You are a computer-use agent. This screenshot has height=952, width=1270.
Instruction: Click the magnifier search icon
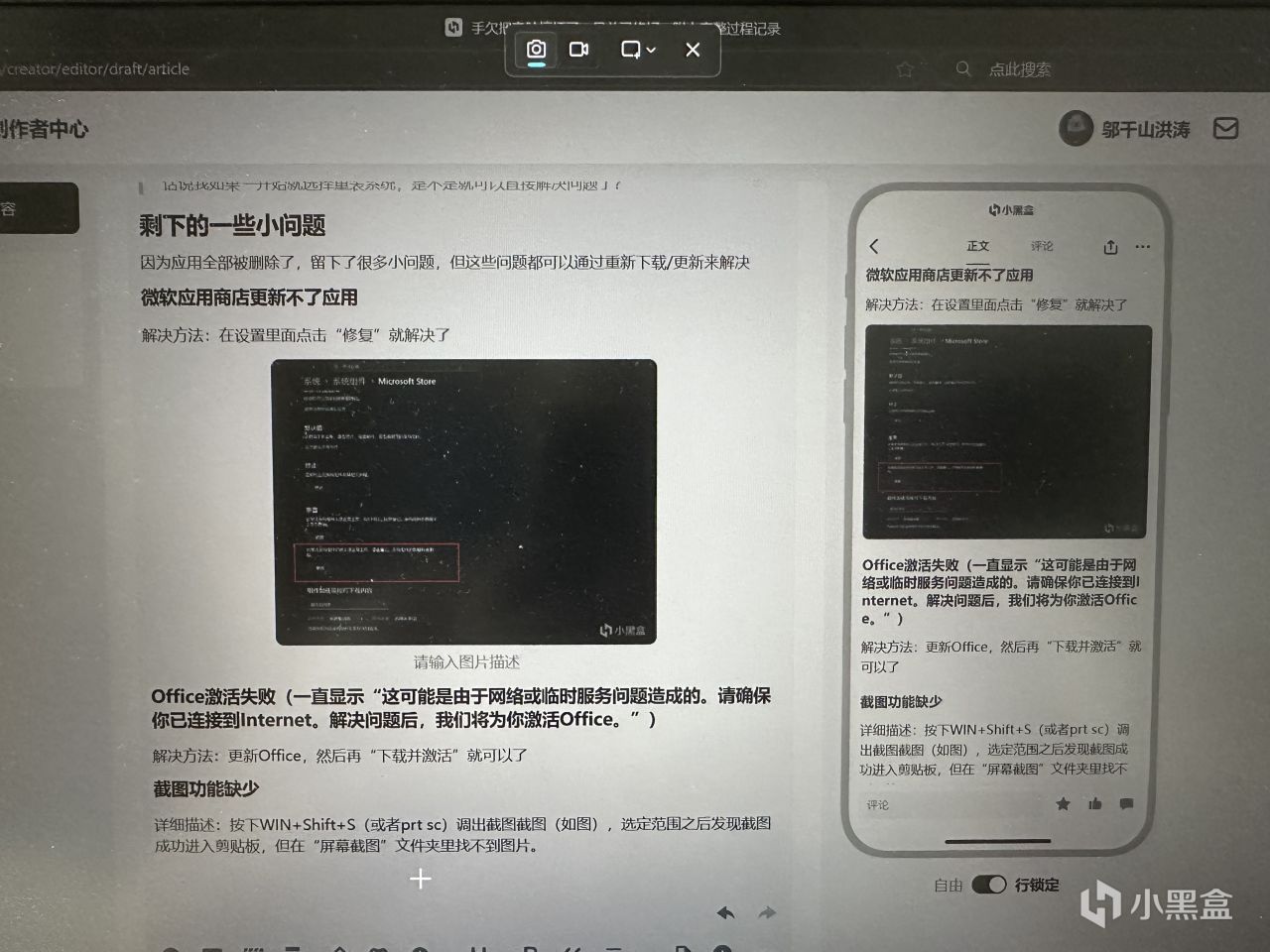tap(962, 69)
